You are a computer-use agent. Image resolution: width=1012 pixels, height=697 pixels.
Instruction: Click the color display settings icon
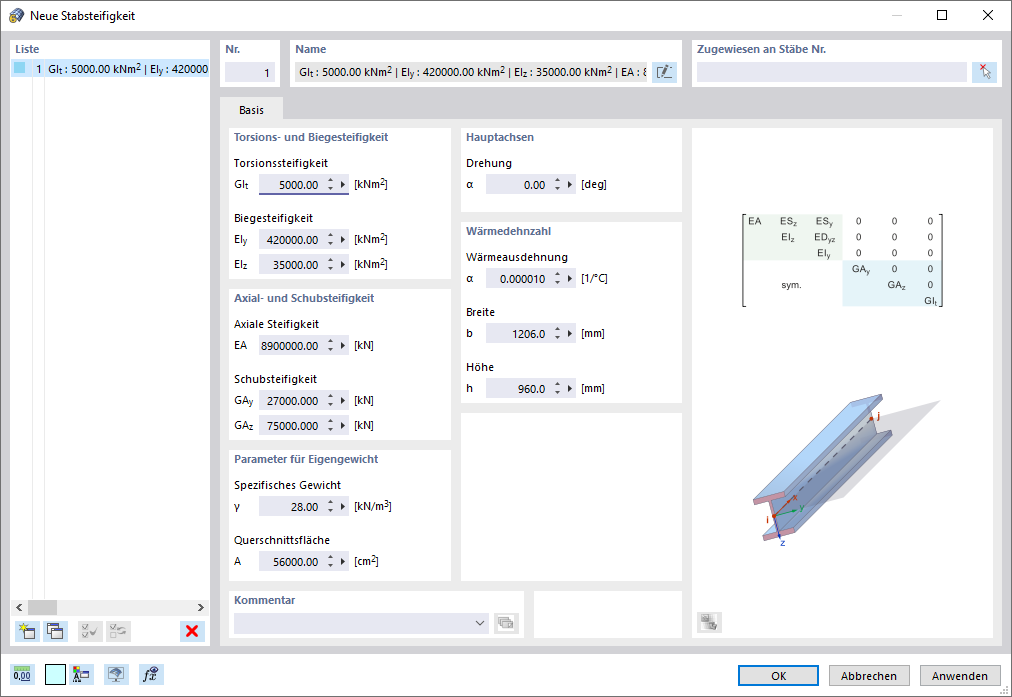(x=81, y=674)
